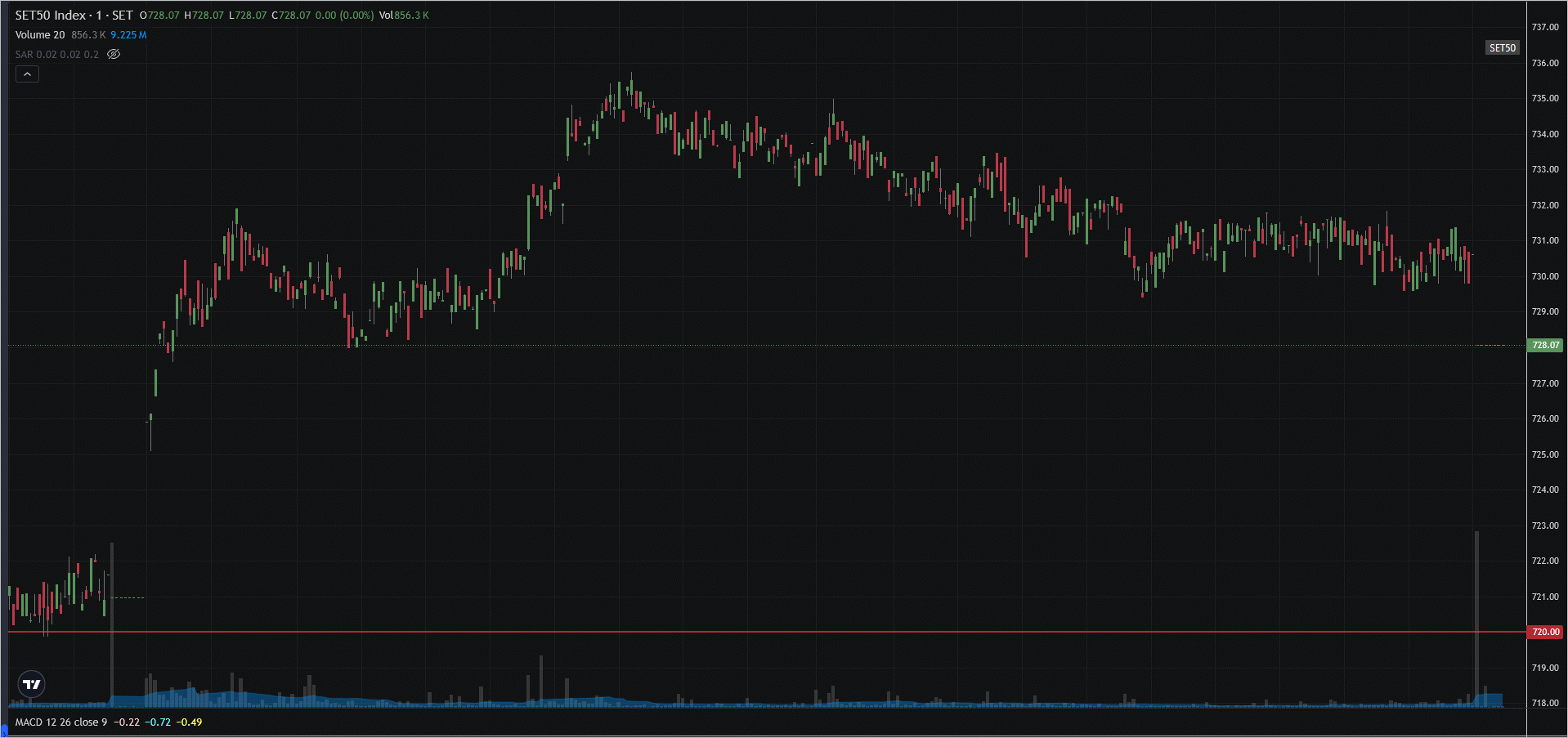
Task: Collapse the indicator legend with the chevron
Action: click(27, 74)
